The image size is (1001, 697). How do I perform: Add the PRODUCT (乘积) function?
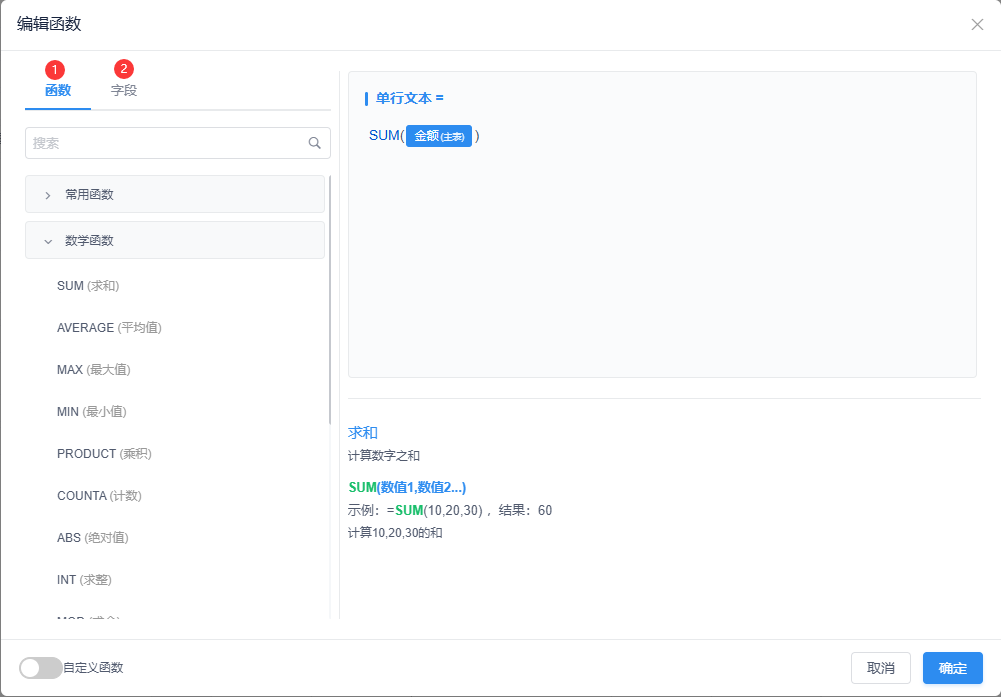click(x=104, y=454)
